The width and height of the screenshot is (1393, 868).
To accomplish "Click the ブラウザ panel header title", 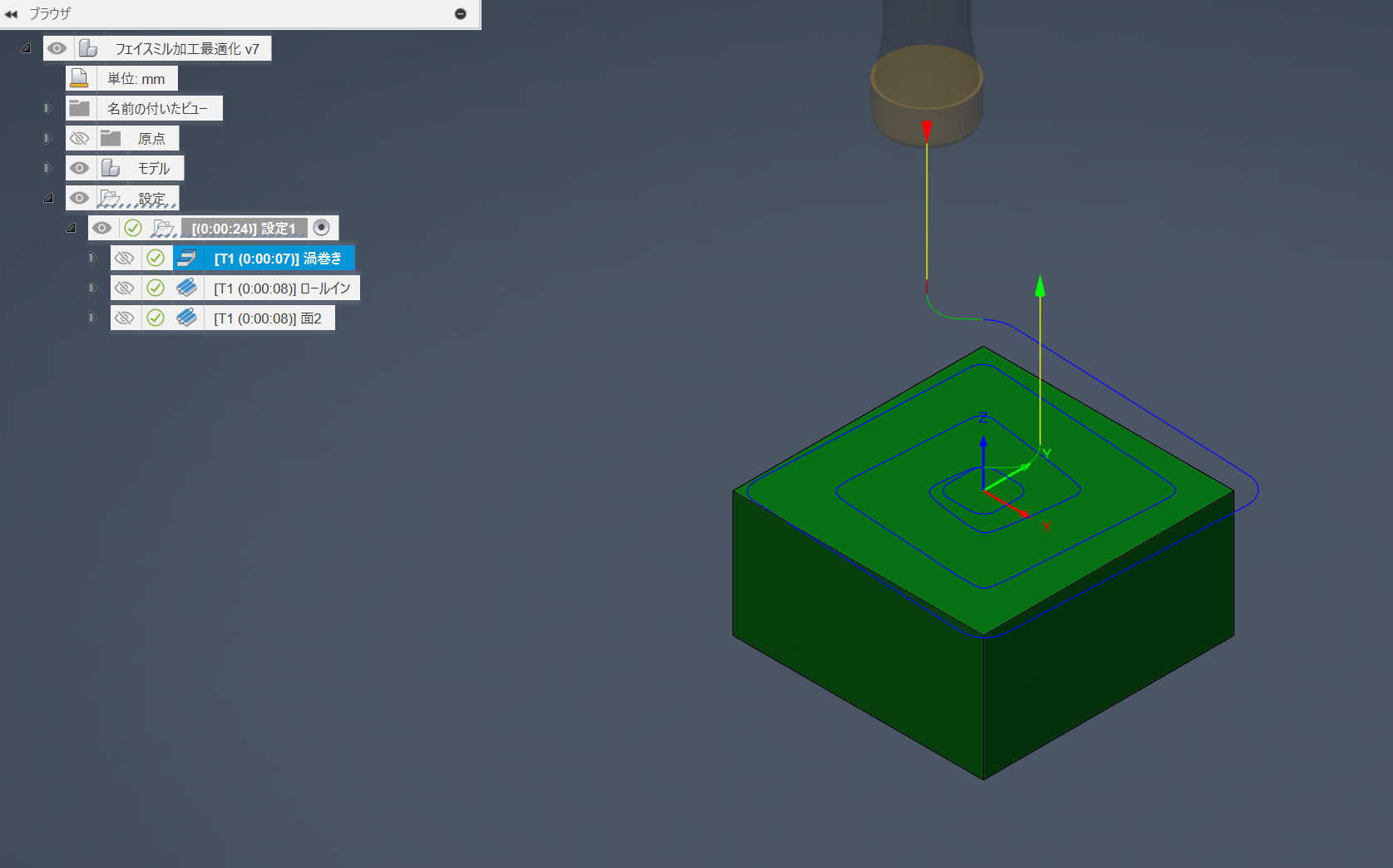I will (52, 13).
